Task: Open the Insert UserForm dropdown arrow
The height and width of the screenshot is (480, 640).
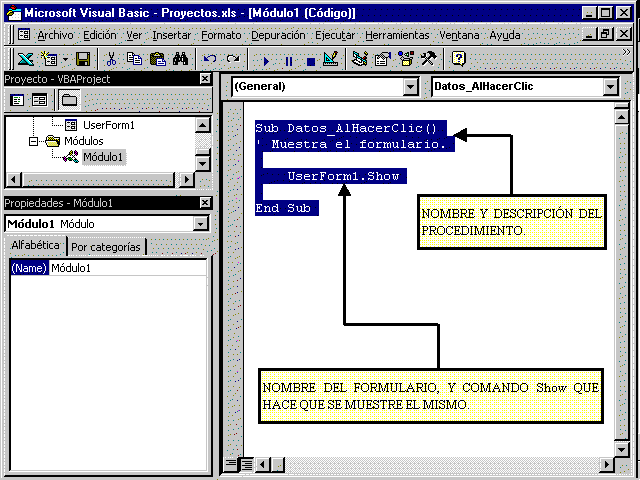Action: point(65,60)
